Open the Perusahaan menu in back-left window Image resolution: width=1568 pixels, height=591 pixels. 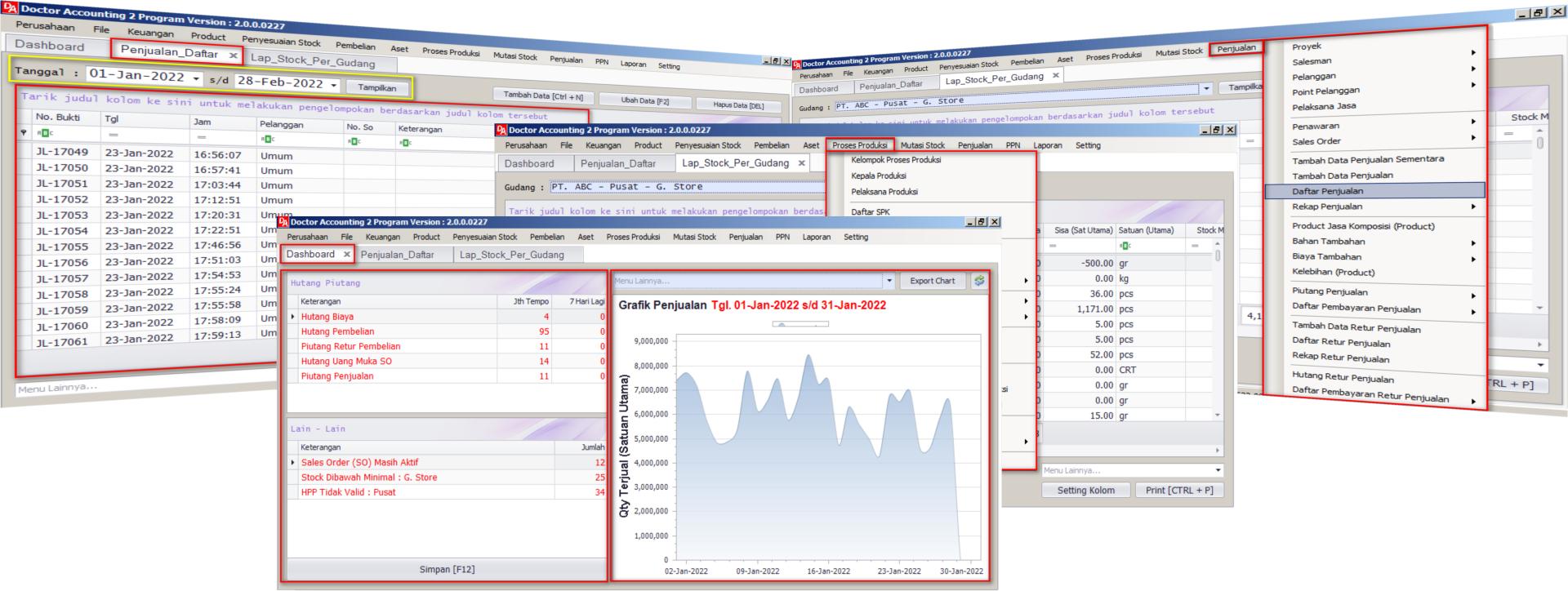[45, 26]
